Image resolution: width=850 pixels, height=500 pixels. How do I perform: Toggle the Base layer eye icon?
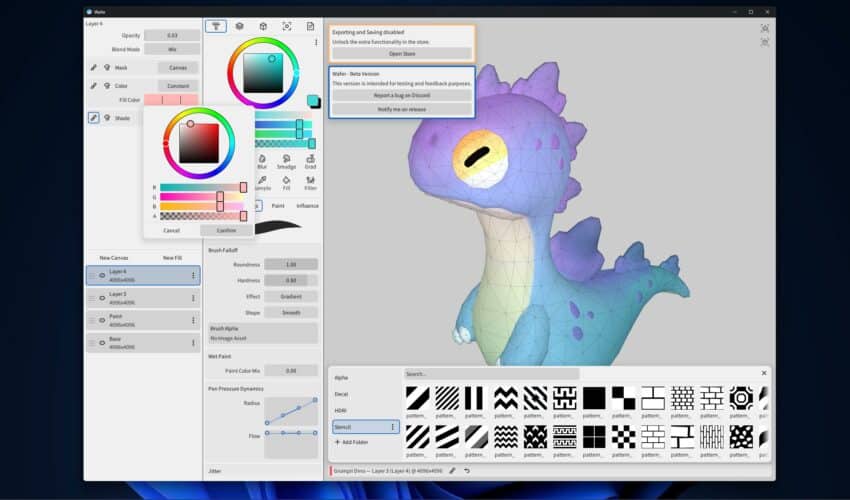point(102,343)
